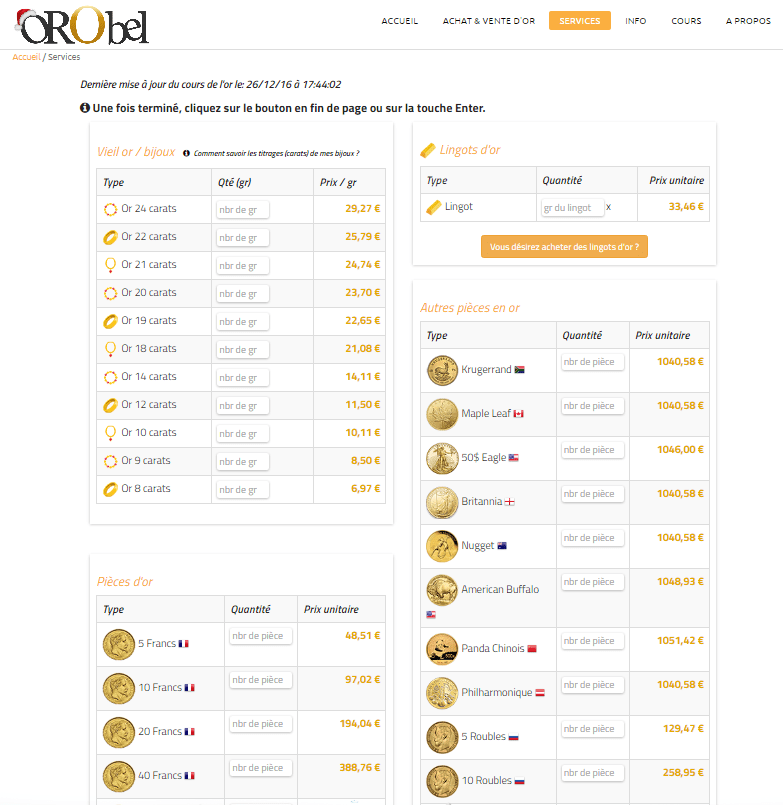Click the info icon beside bijoux heading
This screenshot has height=805, width=783.
(x=186, y=153)
